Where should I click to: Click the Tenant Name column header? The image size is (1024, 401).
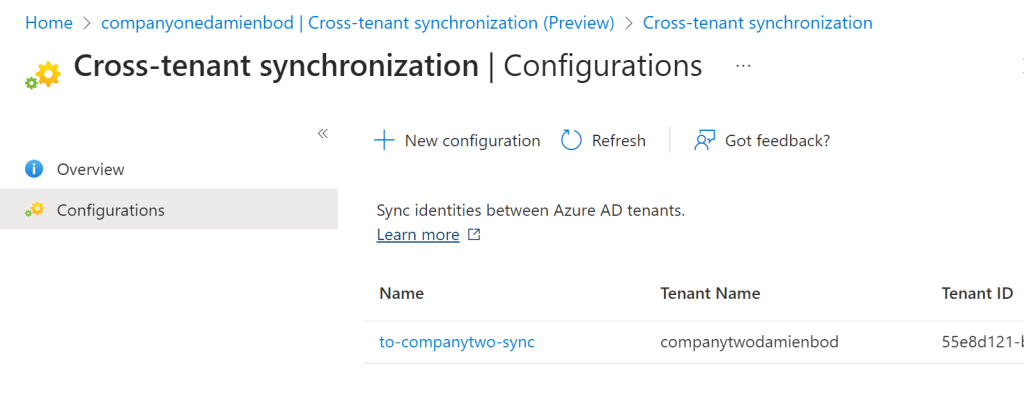click(710, 293)
